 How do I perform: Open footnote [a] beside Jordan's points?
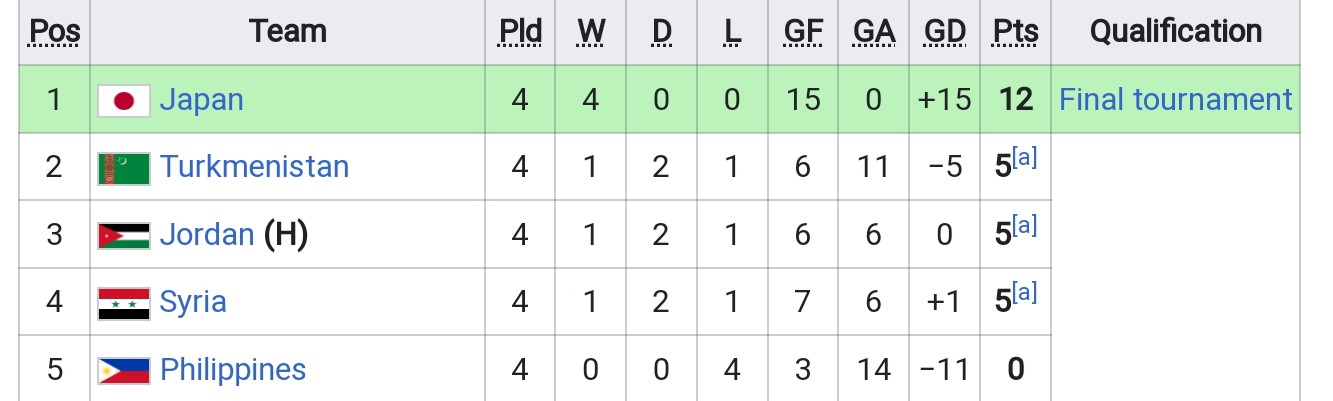(1025, 225)
